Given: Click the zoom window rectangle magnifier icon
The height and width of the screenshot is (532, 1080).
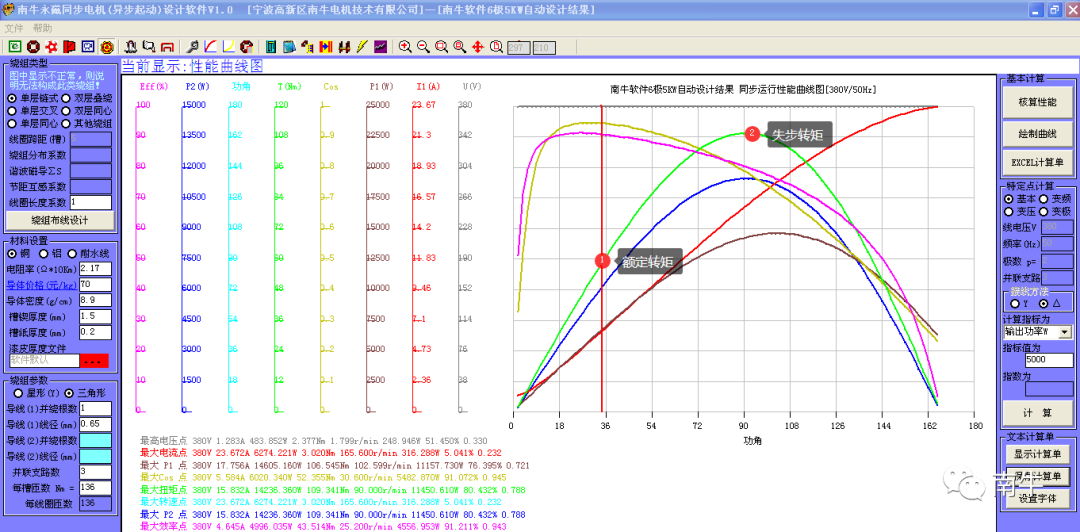Looking at the screenshot, I should coord(442,47).
